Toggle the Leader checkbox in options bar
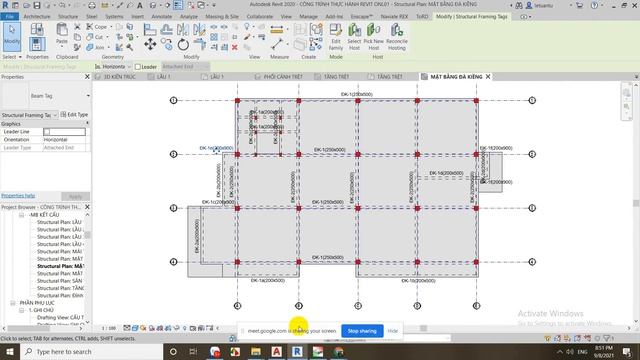The image size is (640, 360). (x=138, y=67)
